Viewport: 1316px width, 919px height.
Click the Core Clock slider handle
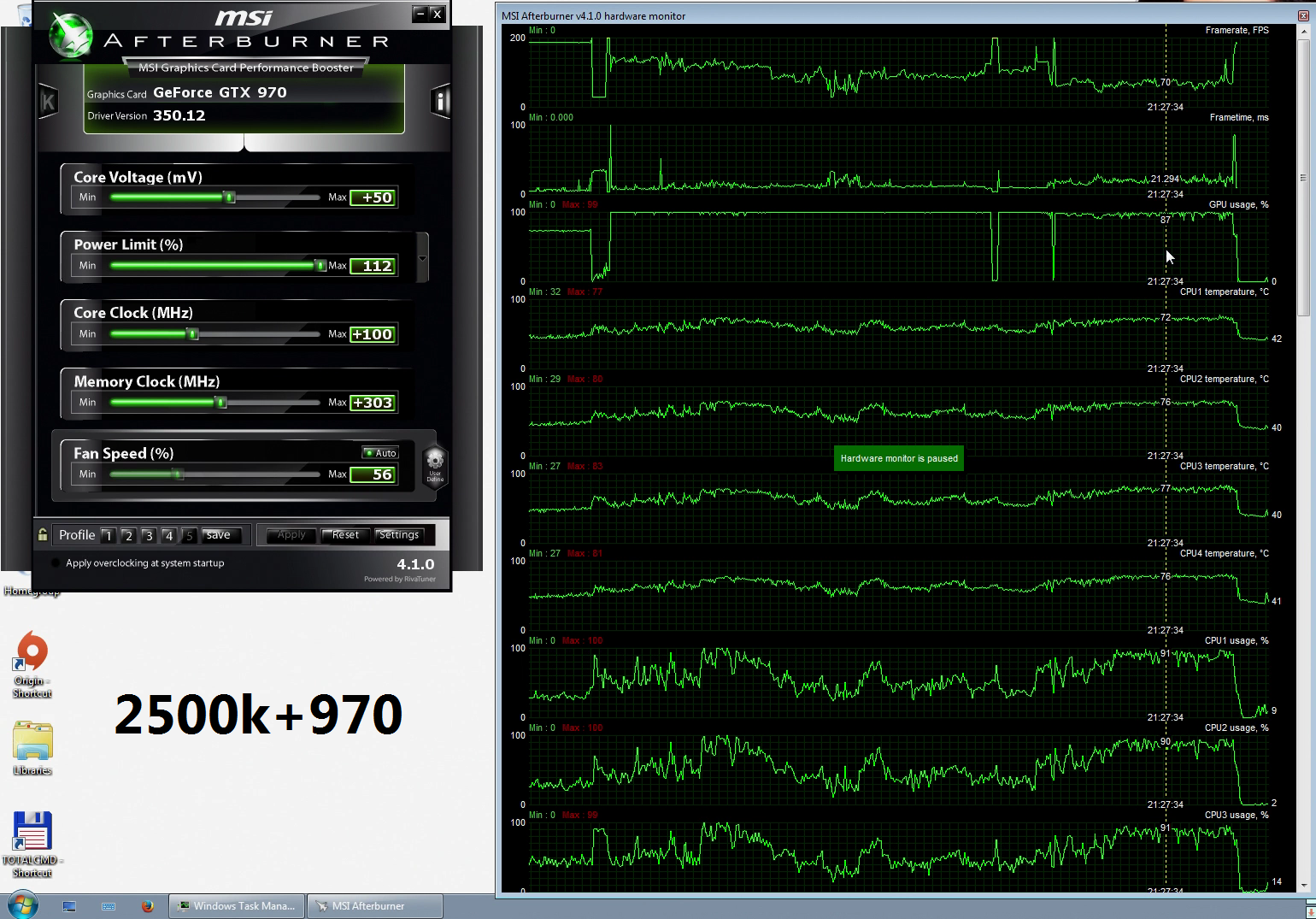pos(193,334)
